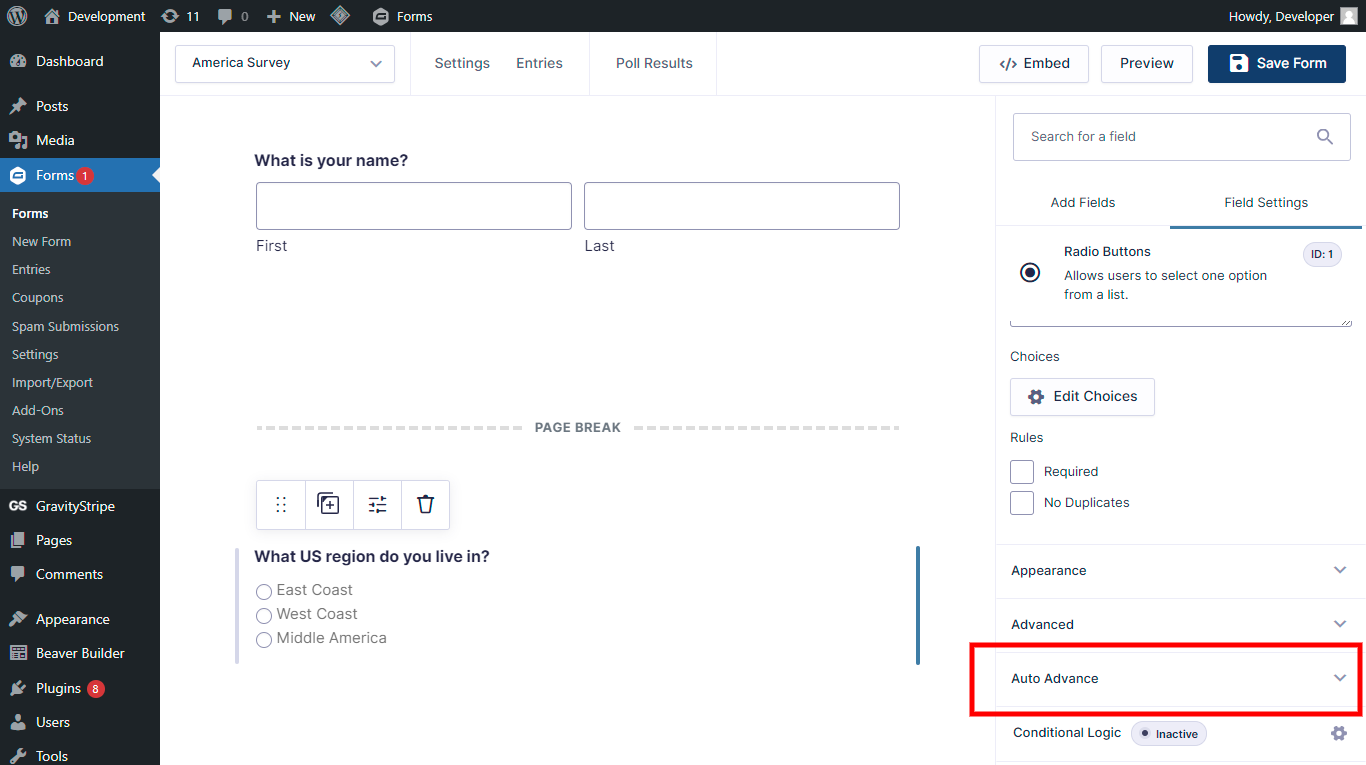Viewport: 1366px width, 765px height.
Task: Open the updates icon showing 11
Action: tap(170, 16)
